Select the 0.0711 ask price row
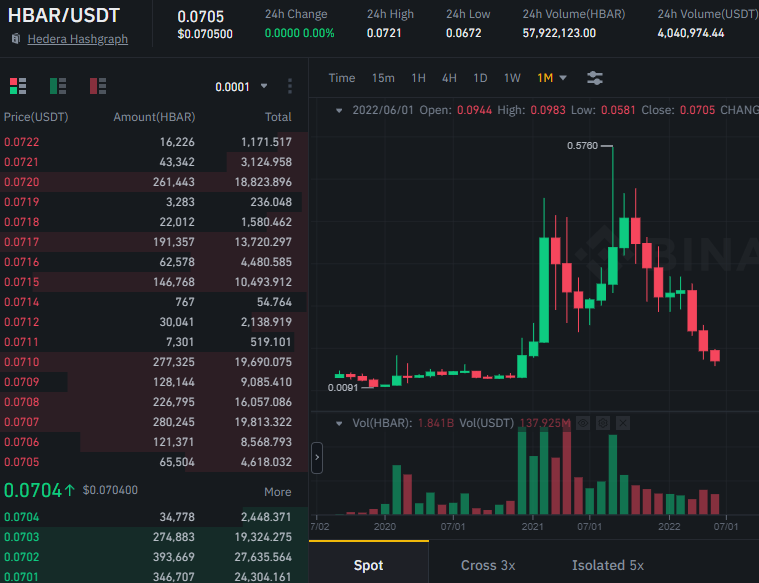This screenshot has width=759, height=583. coord(154,342)
